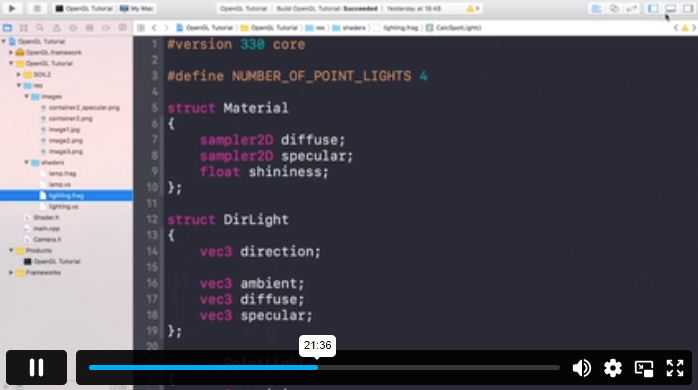Click the Xcode Run (play) button
The width and height of the screenshot is (698, 390).
(x=12, y=8)
